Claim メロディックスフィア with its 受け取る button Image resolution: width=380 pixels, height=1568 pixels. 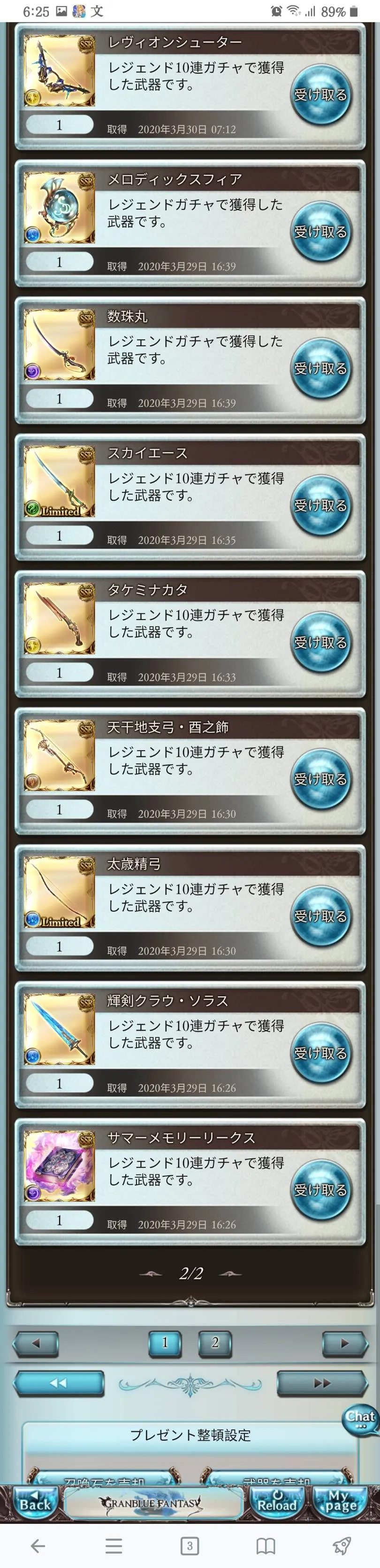(320, 232)
